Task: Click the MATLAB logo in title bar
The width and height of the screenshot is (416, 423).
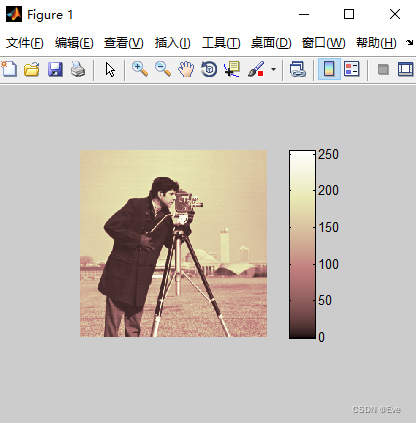Action: point(14,14)
